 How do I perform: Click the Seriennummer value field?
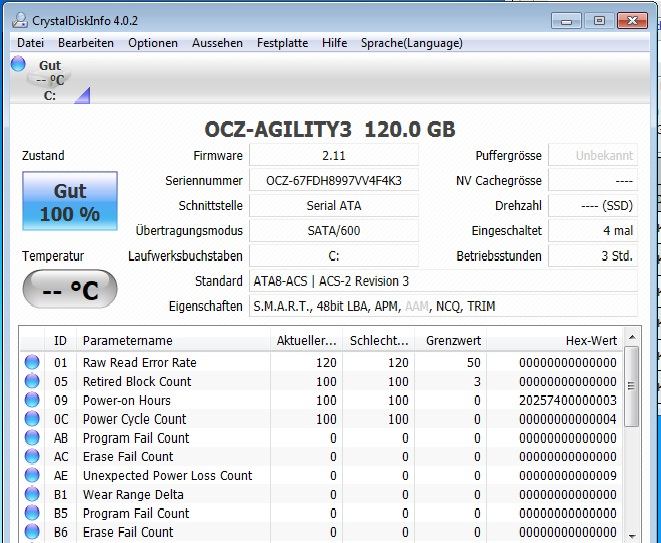click(x=334, y=181)
